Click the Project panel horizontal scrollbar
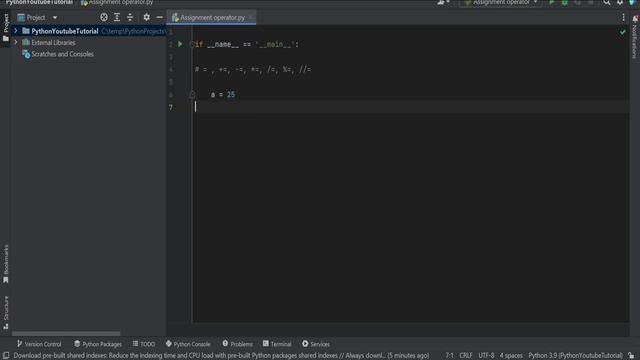The width and height of the screenshot is (640, 360). pos(66,333)
